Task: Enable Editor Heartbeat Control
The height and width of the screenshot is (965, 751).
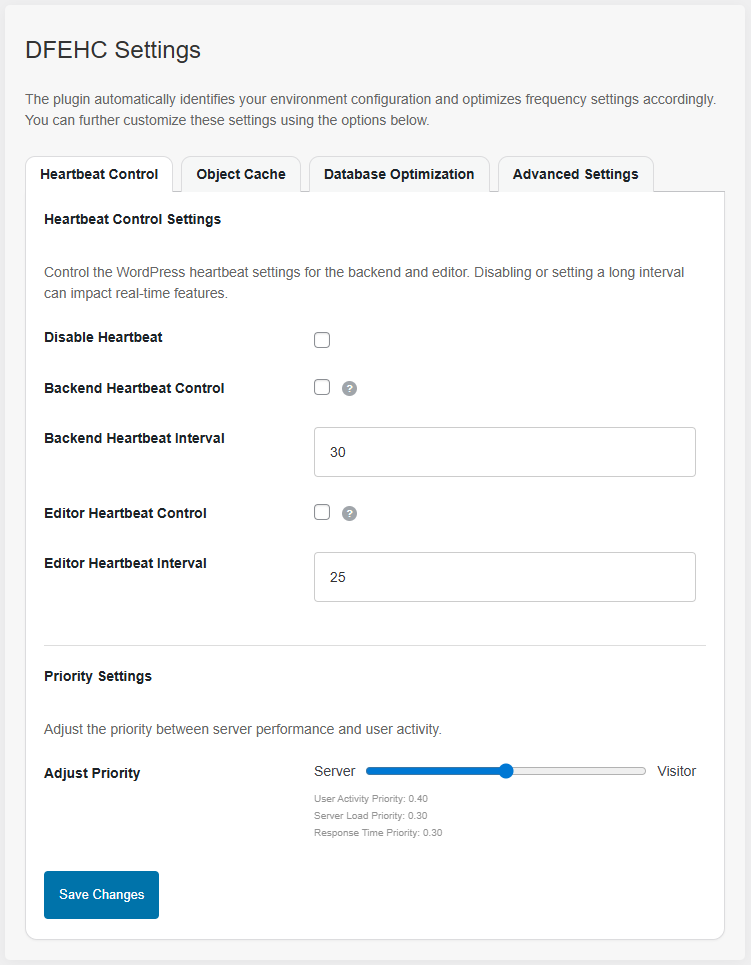Action: [x=321, y=512]
